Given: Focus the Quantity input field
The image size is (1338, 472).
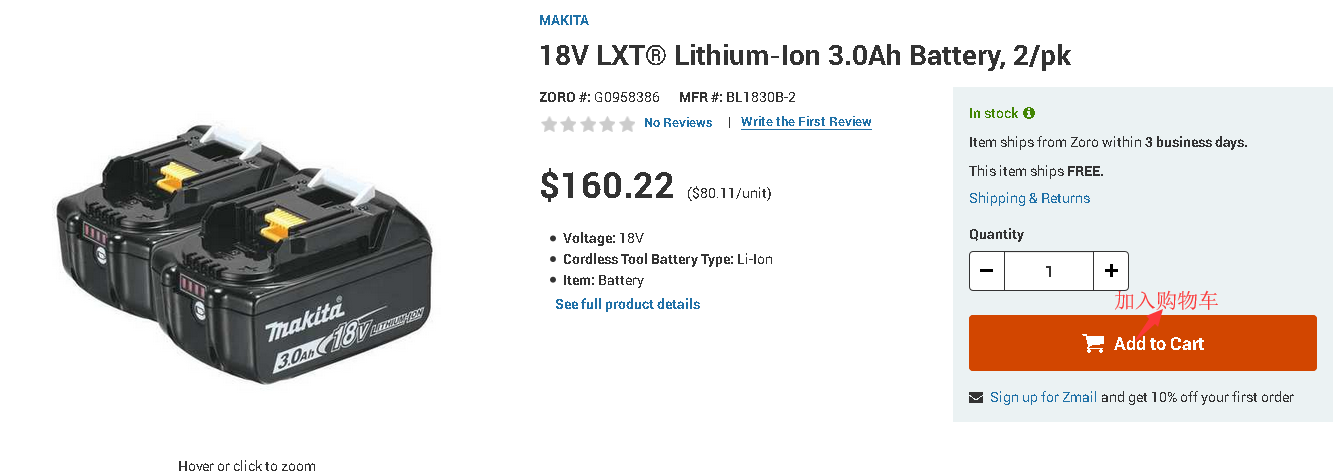Looking at the screenshot, I should click(x=1049, y=271).
